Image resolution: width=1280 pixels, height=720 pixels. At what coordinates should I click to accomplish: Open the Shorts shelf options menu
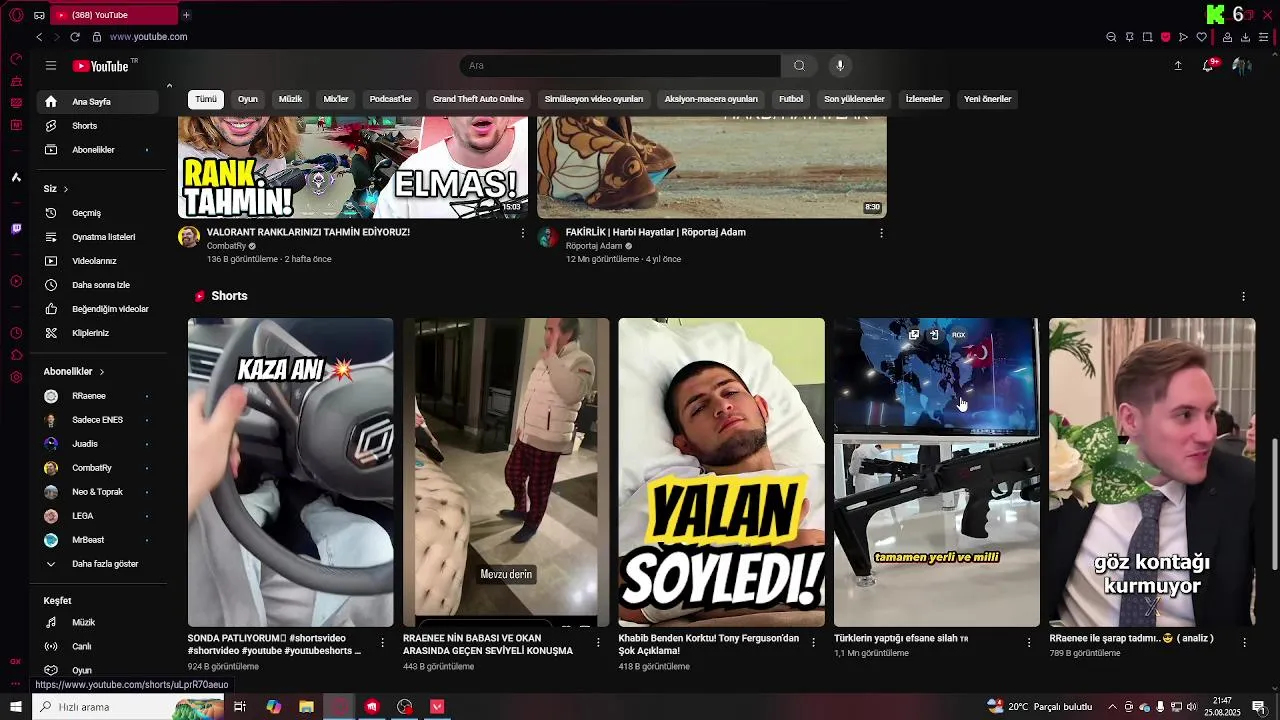(x=1243, y=297)
